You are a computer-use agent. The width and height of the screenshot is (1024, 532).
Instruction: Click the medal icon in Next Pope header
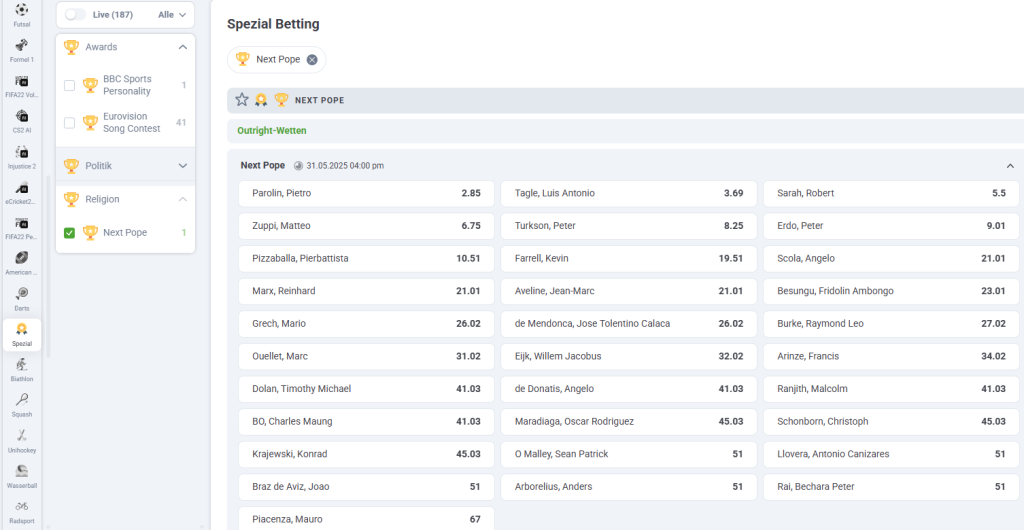click(261, 100)
